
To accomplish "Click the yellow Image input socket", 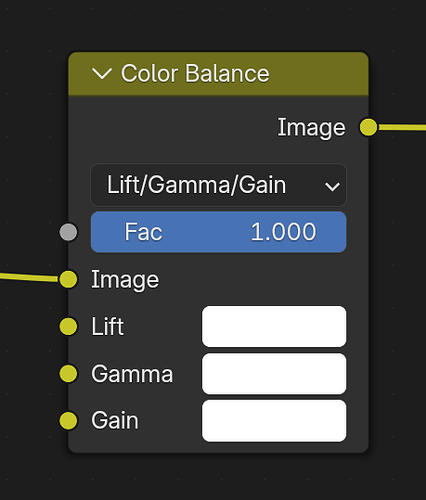I will click(68, 279).
